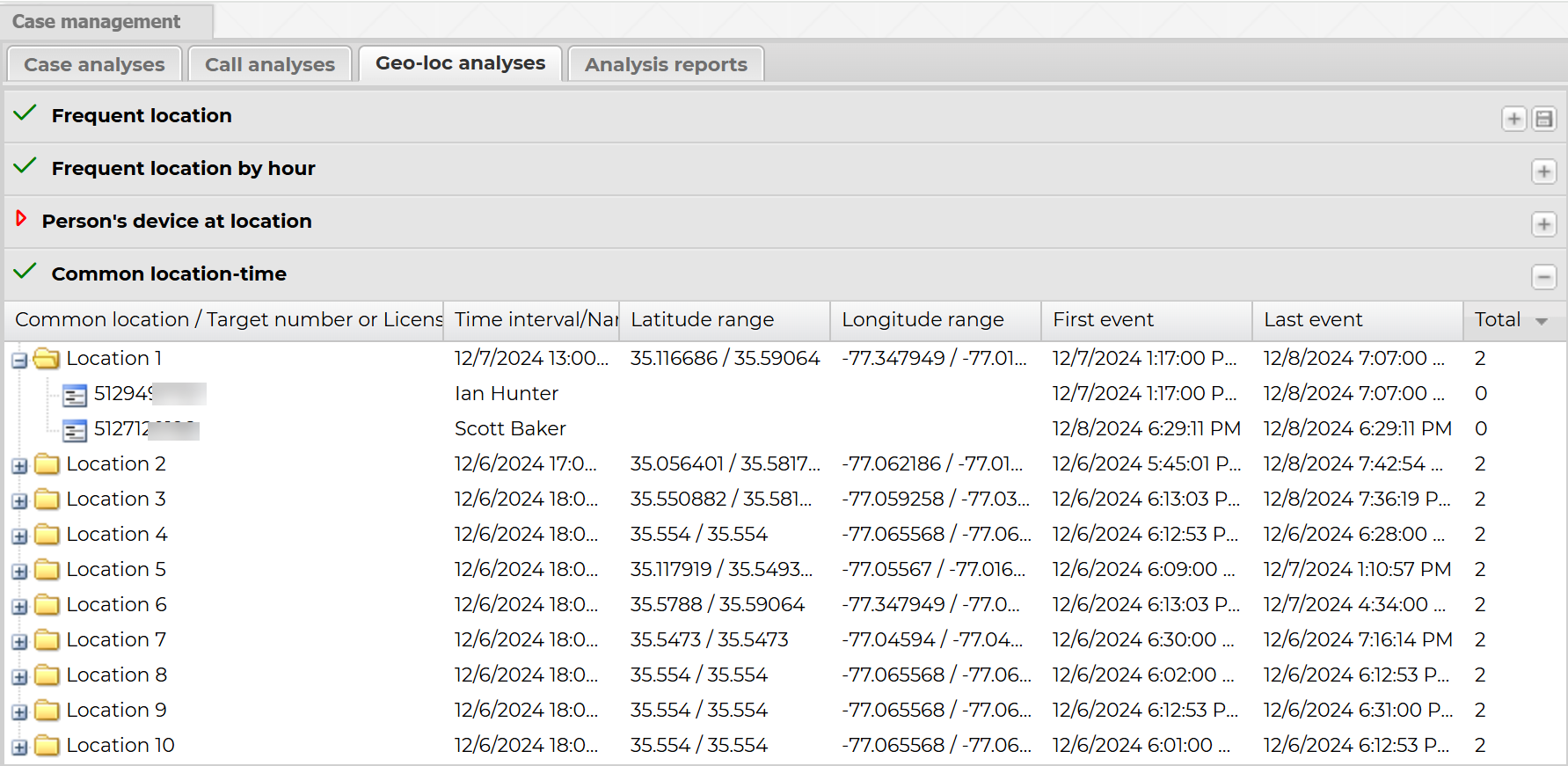Expand the Frequent location section plus icon
This screenshot has width=1568, height=766.
click(1513, 119)
